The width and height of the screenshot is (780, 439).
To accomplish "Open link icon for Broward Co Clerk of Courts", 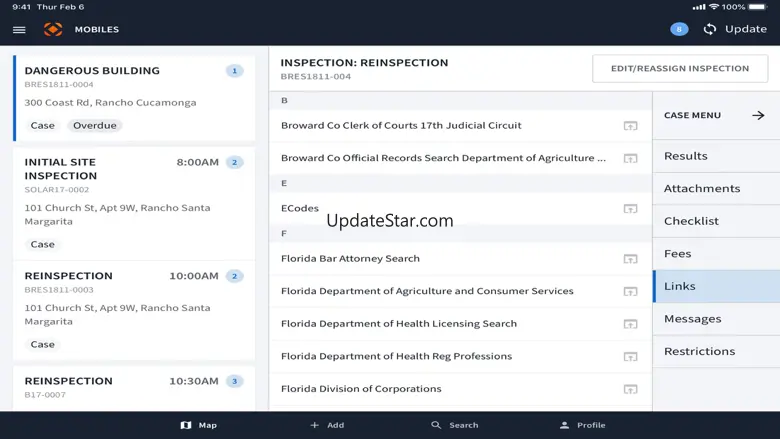I will pos(630,126).
